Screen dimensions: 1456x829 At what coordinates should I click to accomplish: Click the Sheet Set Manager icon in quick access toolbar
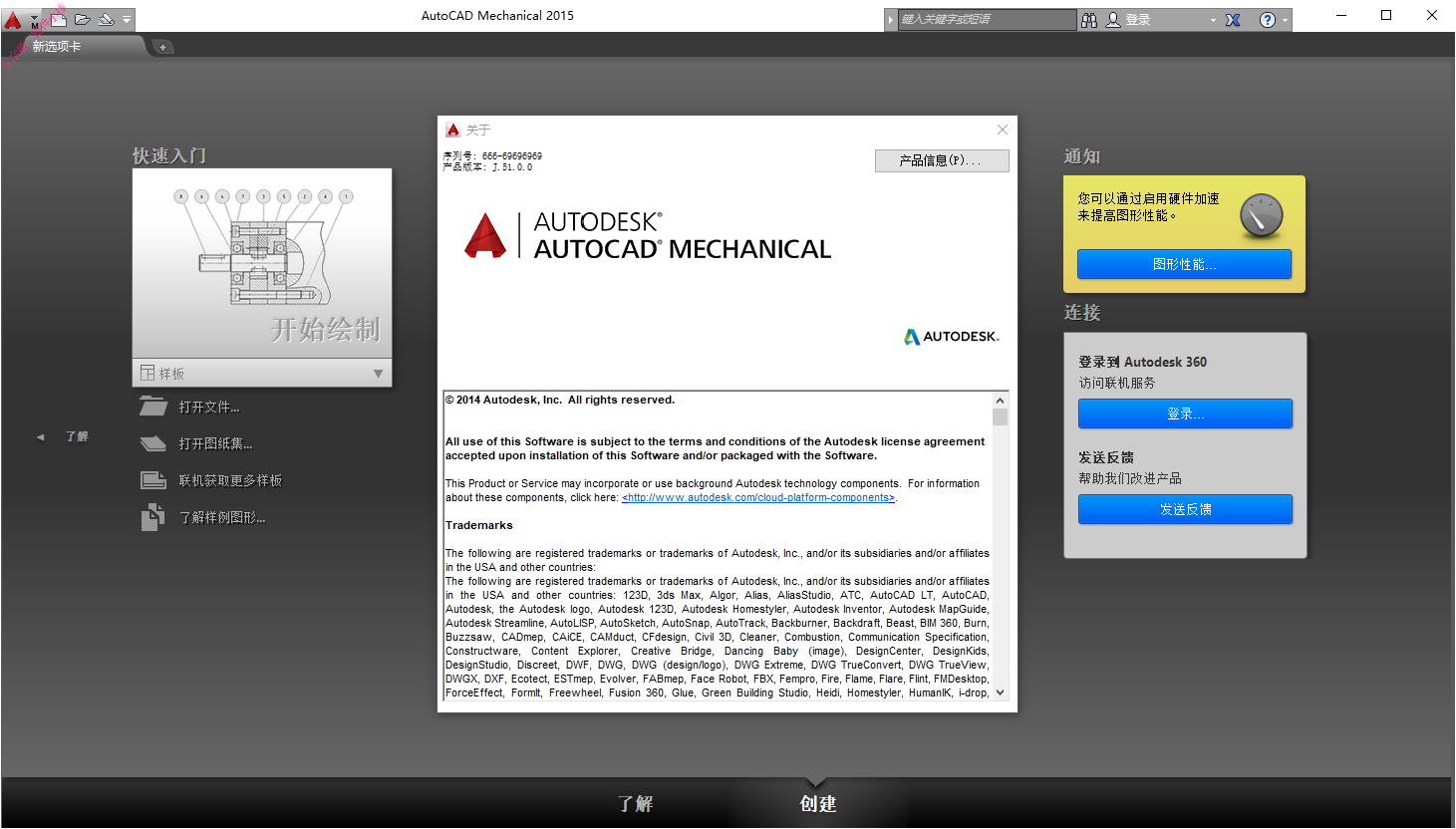coord(106,19)
